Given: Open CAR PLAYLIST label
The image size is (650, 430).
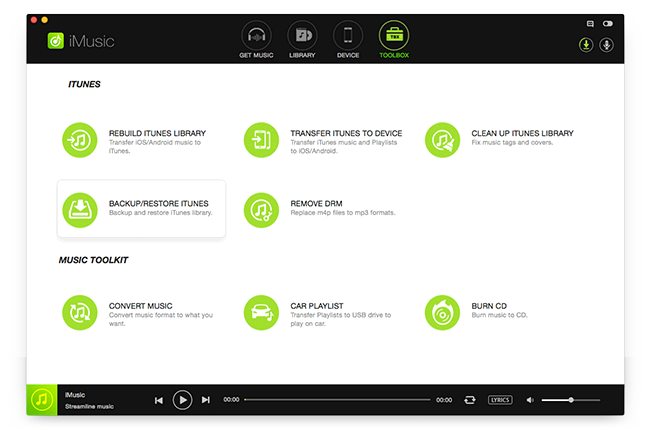Looking at the screenshot, I should pos(317,306).
